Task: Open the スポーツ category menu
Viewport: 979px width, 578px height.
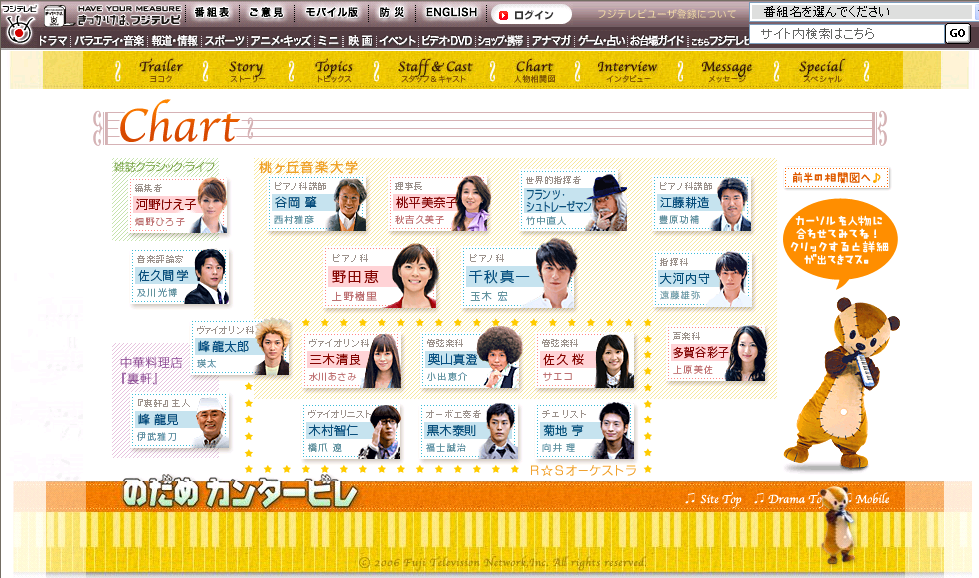Action: (x=224, y=41)
